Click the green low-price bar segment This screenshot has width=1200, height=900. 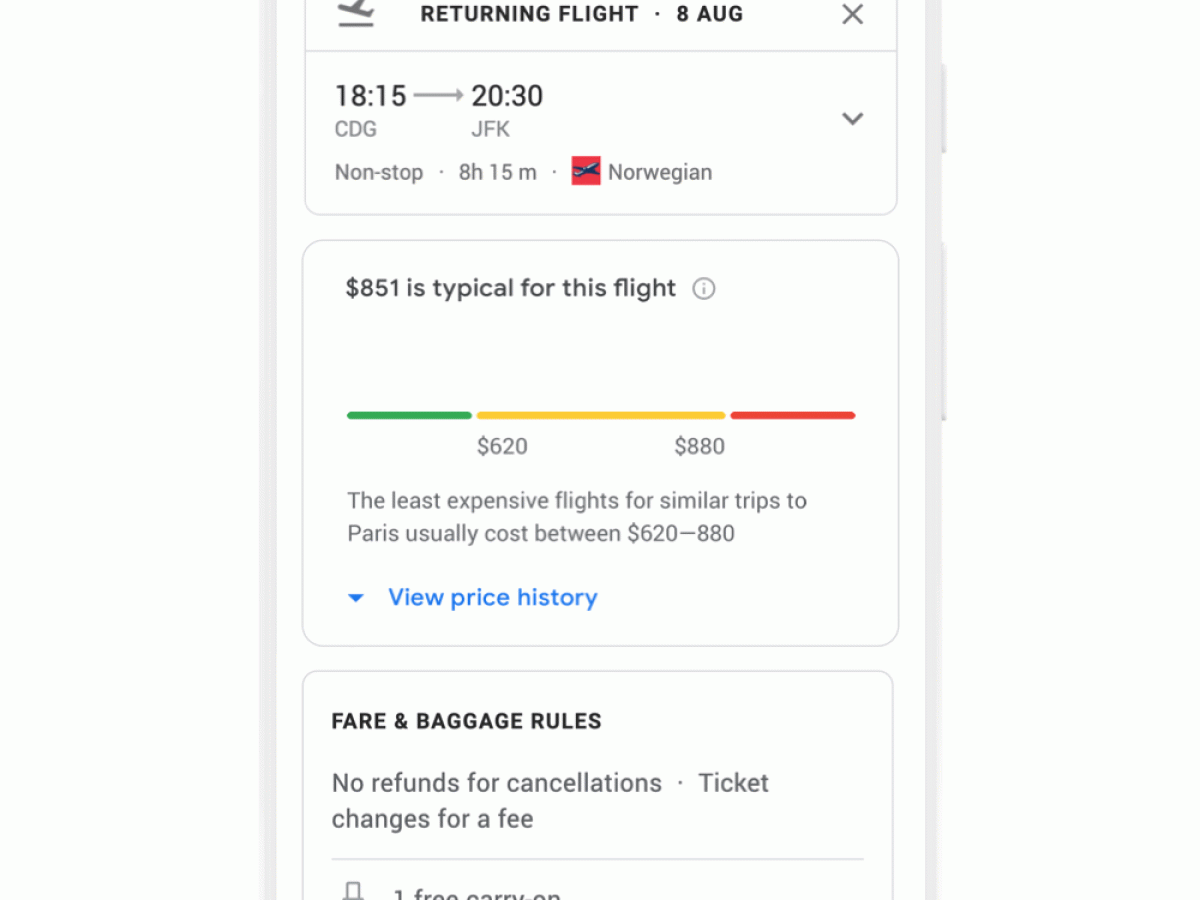point(409,415)
